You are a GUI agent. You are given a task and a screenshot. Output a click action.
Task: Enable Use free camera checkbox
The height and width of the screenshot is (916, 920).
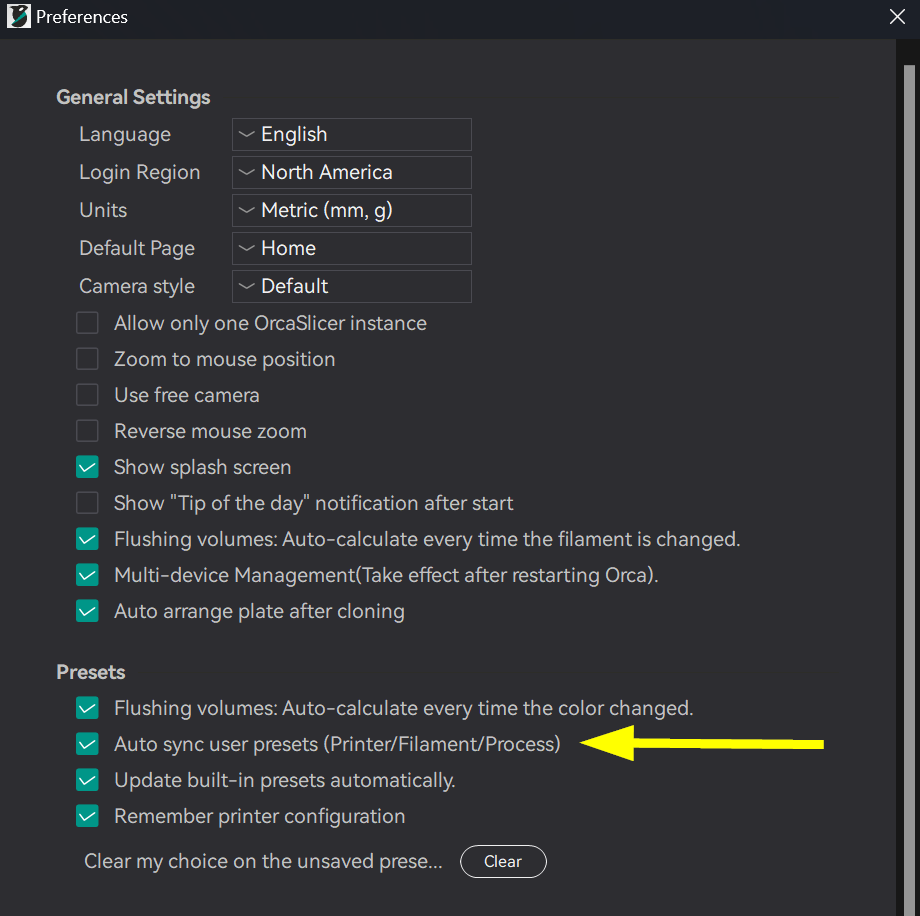(87, 395)
